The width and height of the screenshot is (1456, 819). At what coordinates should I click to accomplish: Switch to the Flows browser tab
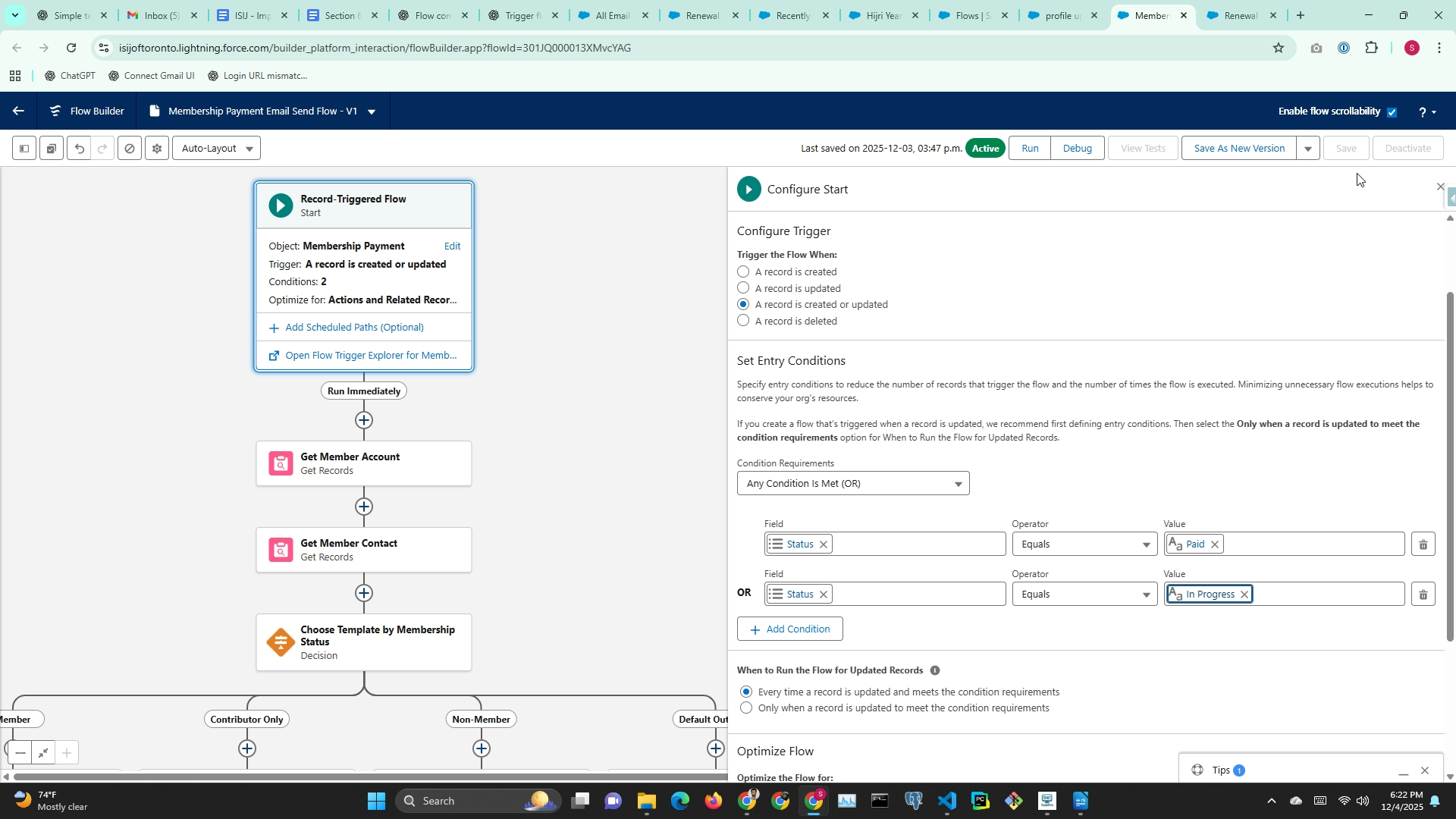(x=968, y=15)
